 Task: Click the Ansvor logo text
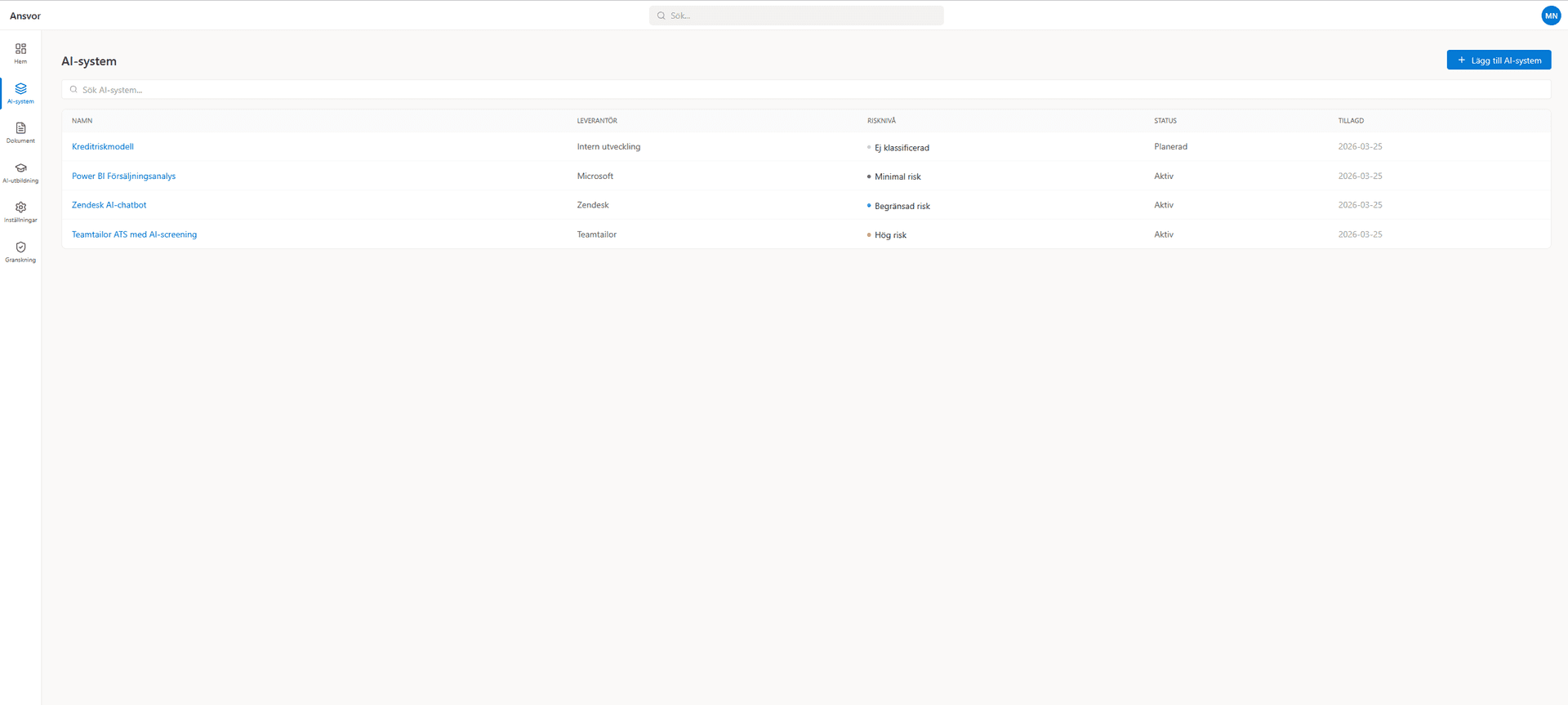(x=25, y=16)
